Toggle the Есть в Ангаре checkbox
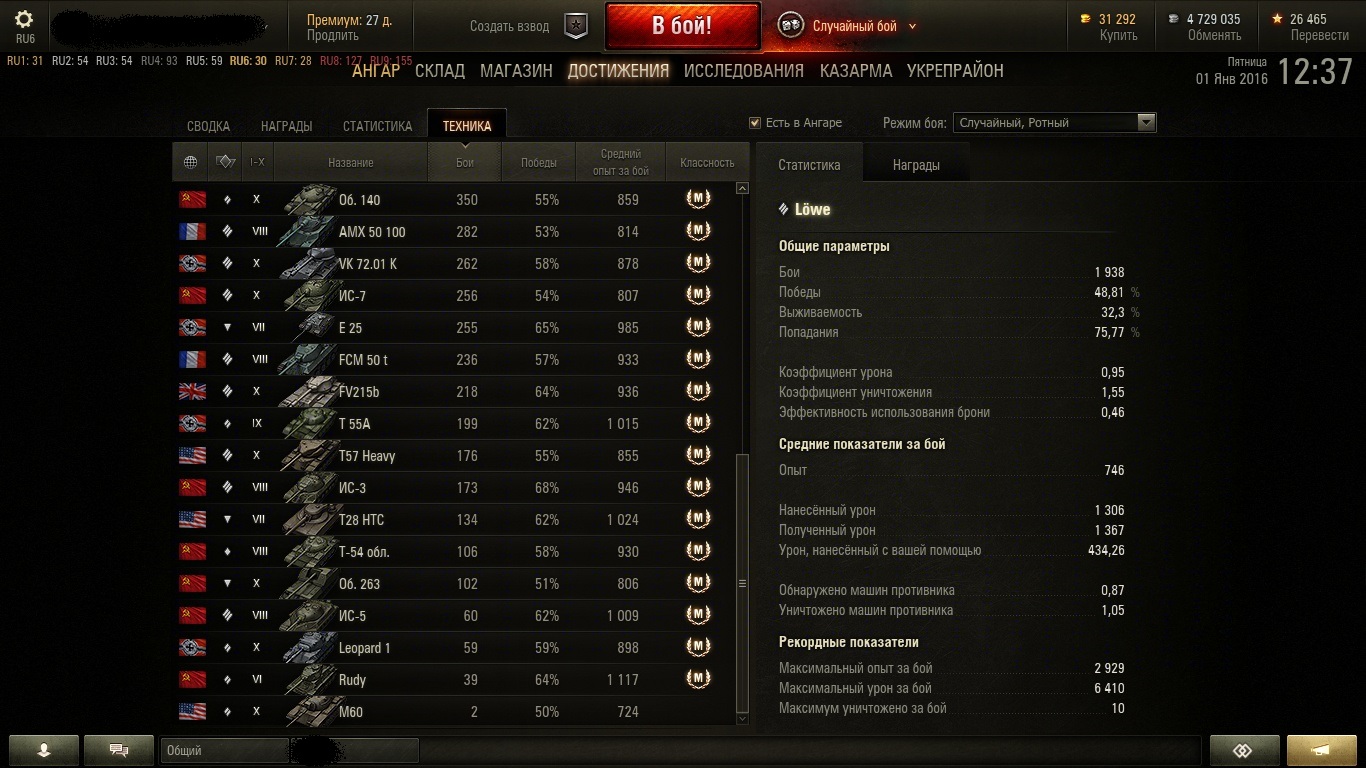Screen dimensions: 1366x768 (755, 123)
